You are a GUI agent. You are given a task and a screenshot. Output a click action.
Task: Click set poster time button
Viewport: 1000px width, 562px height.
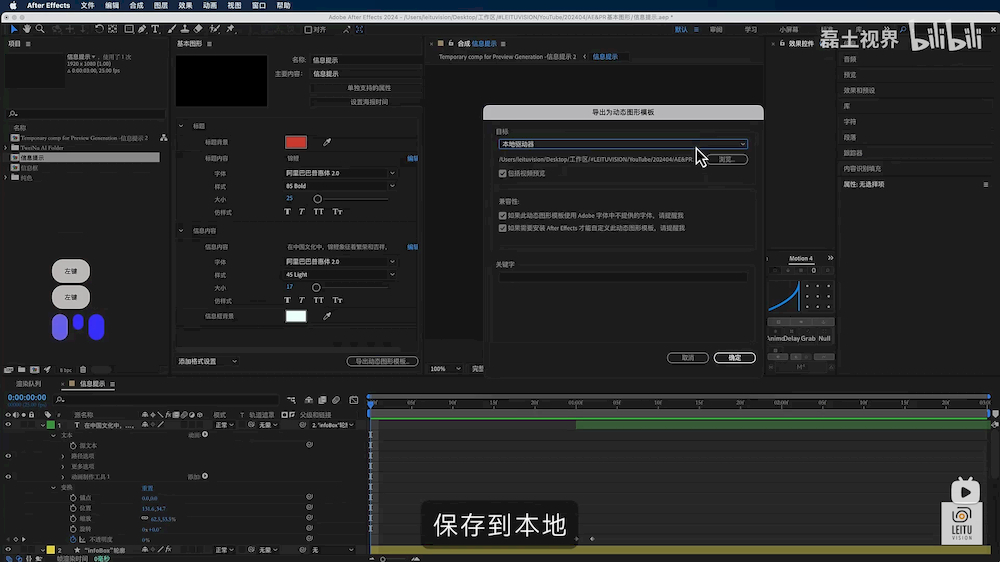369,102
